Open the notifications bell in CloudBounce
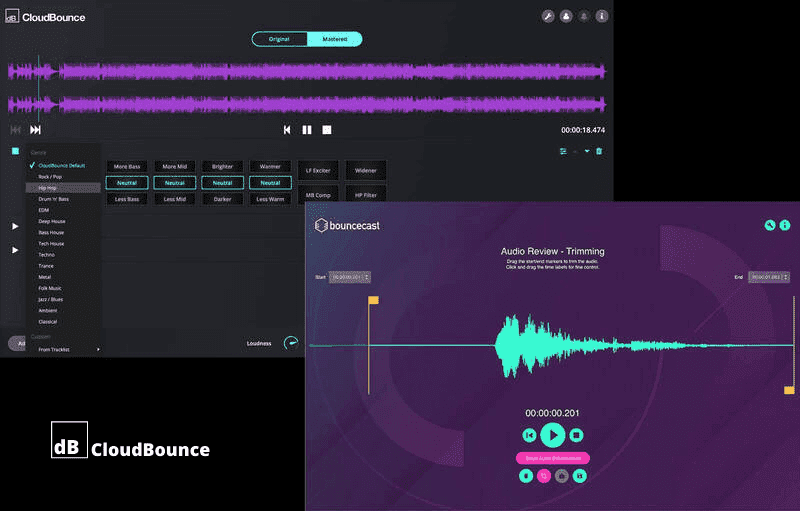The width and height of the screenshot is (800, 511). pyautogui.click(x=584, y=16)
